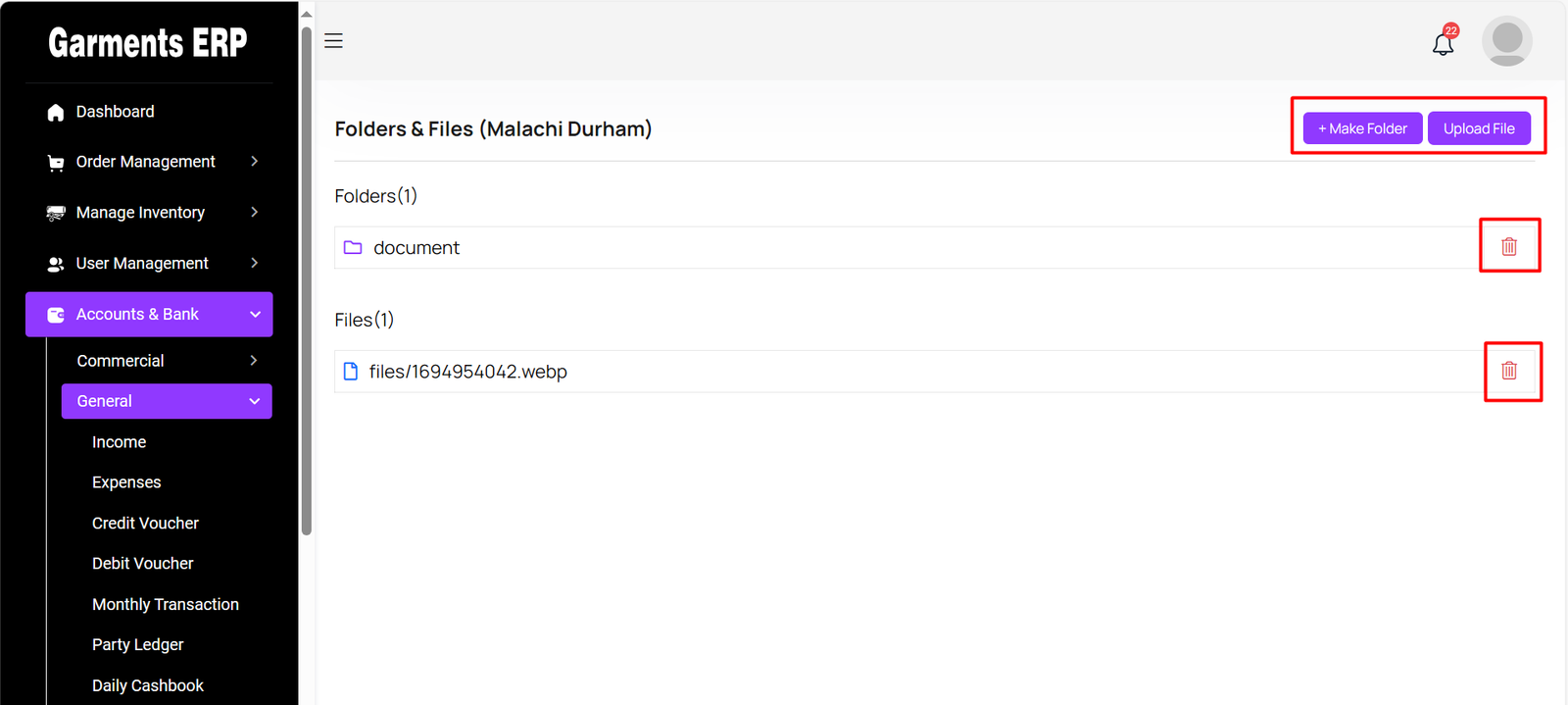Delete the document folder via trash icon
Viewport: 1568px width, 705px height.
1509,247
